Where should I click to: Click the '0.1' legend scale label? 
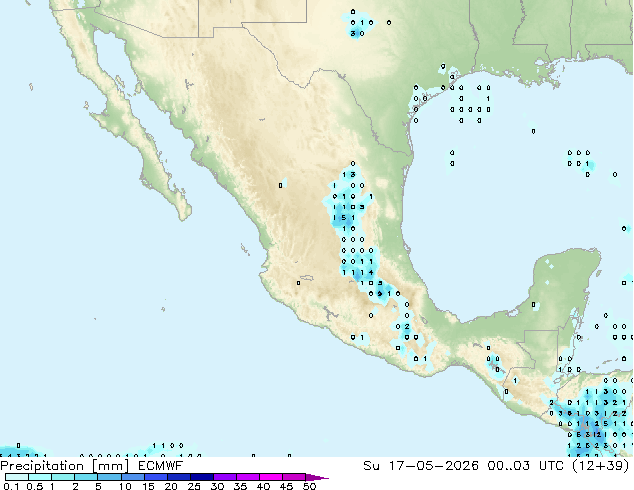[x=11, y=486]
